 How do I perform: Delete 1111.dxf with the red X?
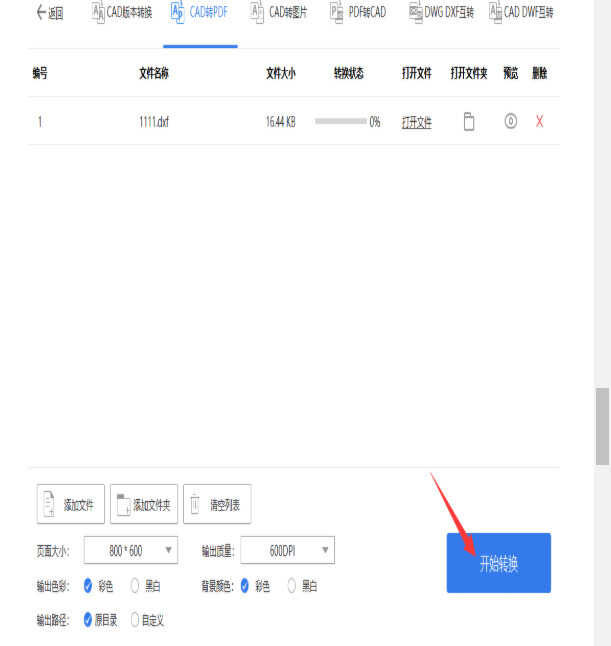539,121
